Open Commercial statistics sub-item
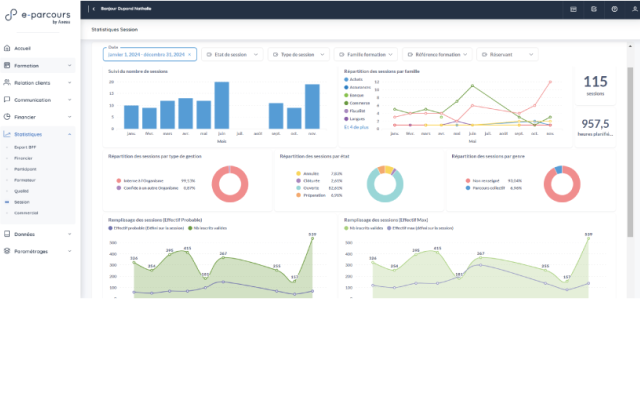The width and height of the screenshot is (640, 400). (26, 213)
